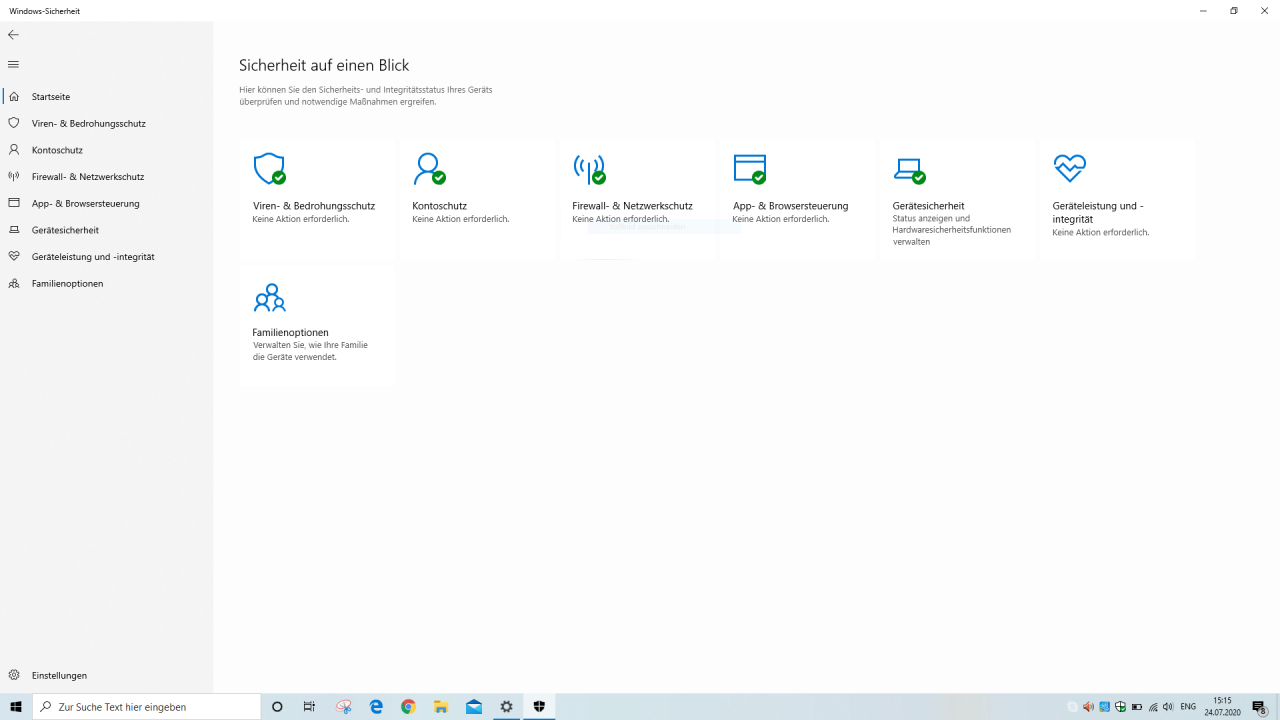Click the red speaker tray icon
1280x720 pixels.
[x=1089, y=707]
